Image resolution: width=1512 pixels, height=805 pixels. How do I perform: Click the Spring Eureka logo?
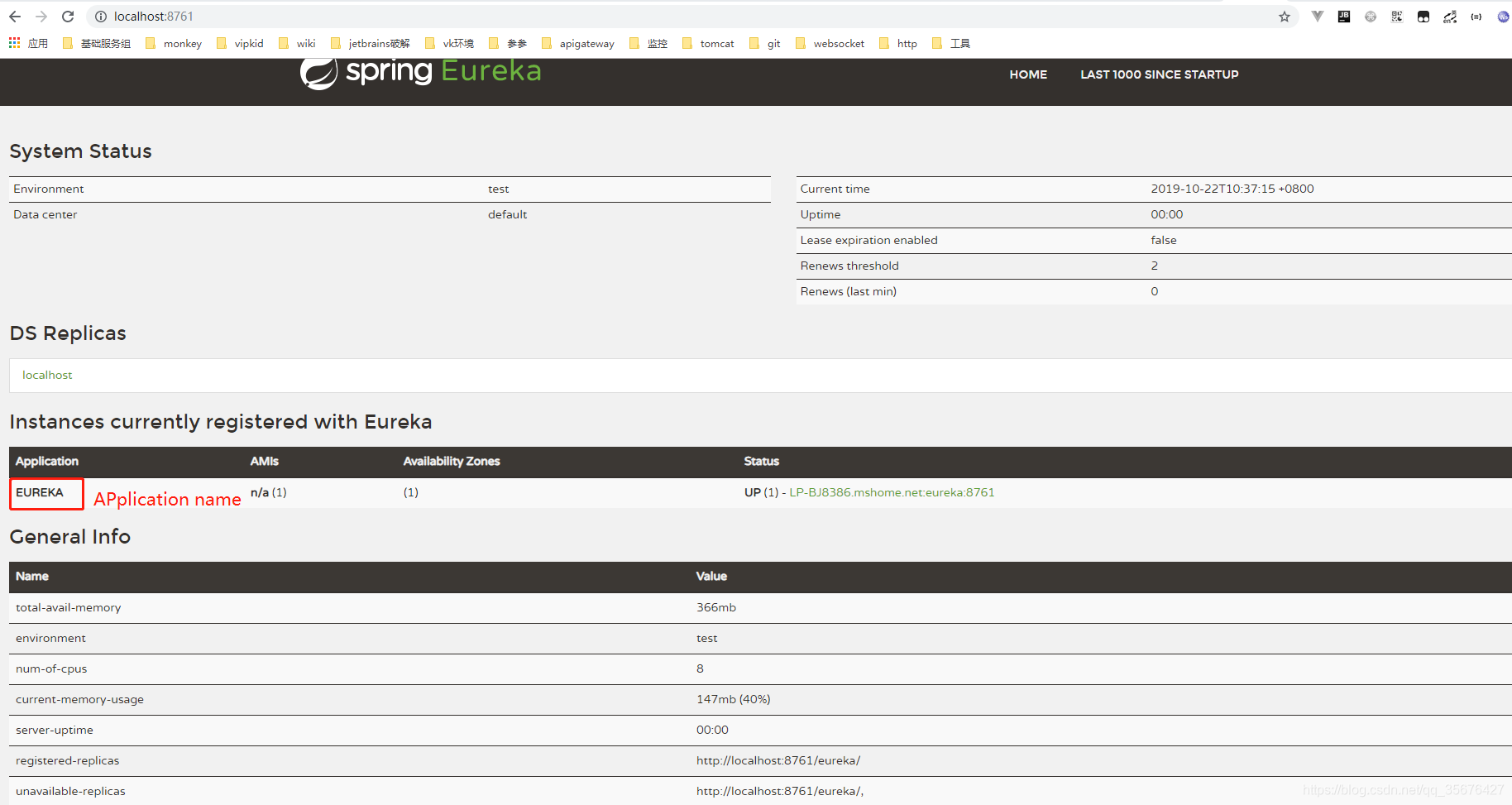[420, 72]
